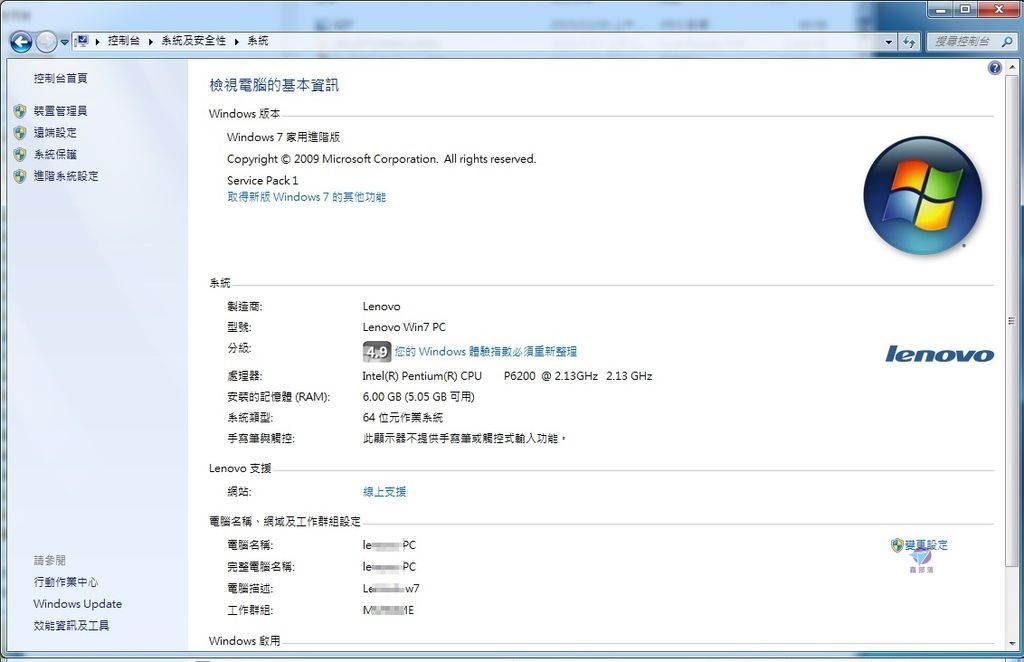
Task: Click shield icon next to 系統保護
Action: coord(20,154)
